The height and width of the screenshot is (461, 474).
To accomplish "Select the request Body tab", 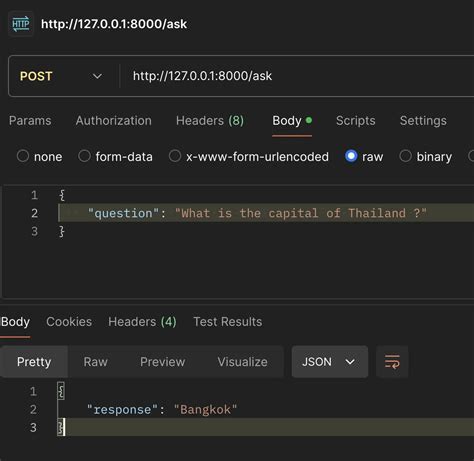I will (292, 121).
